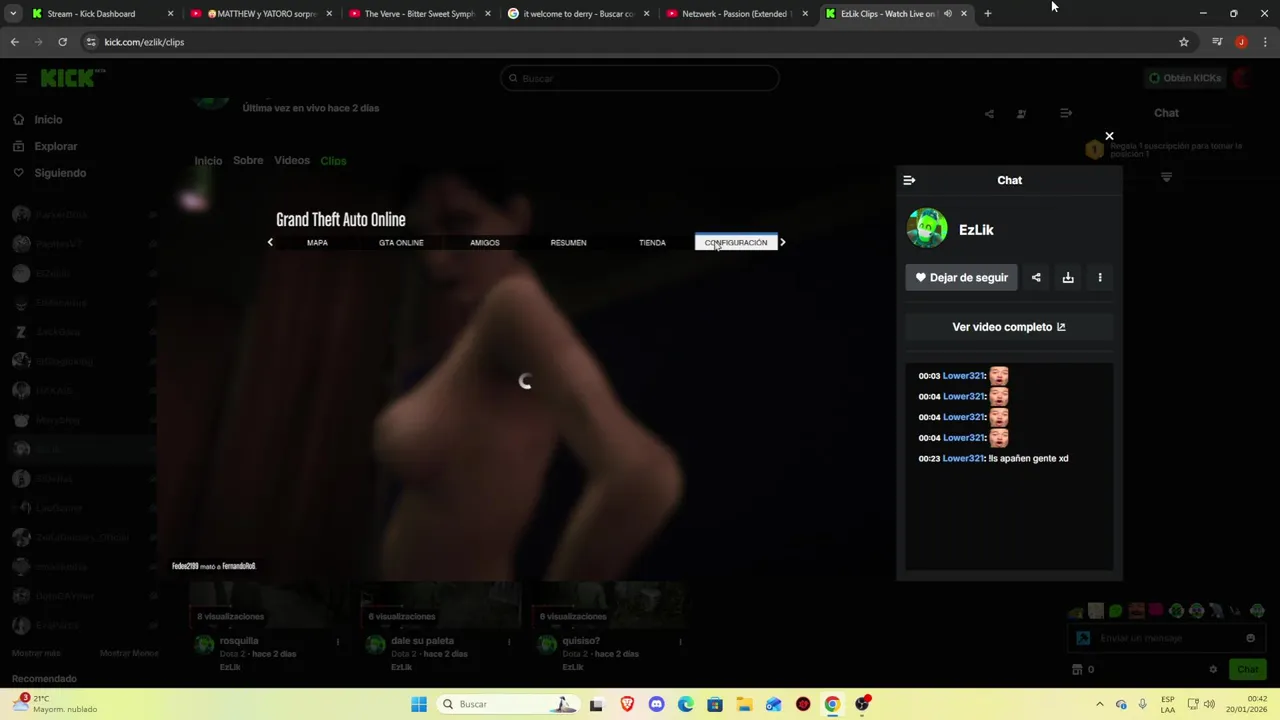Switch to the Netzwerk - Passion tab
The height and width of the screenshot is (720, 1280).
(x=737, y=14)
